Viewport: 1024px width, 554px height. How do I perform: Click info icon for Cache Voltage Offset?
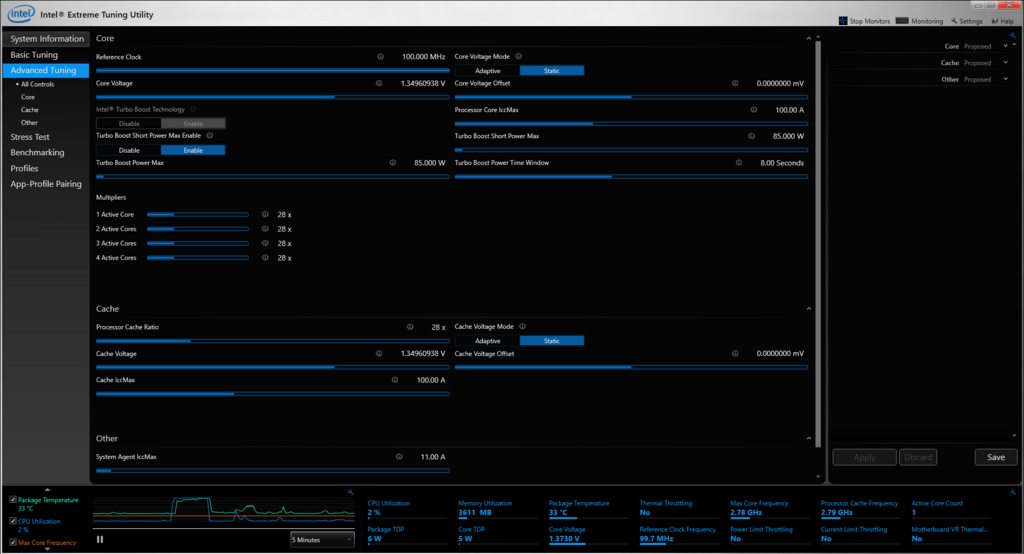pyautogui.click(x=735, y=353)
